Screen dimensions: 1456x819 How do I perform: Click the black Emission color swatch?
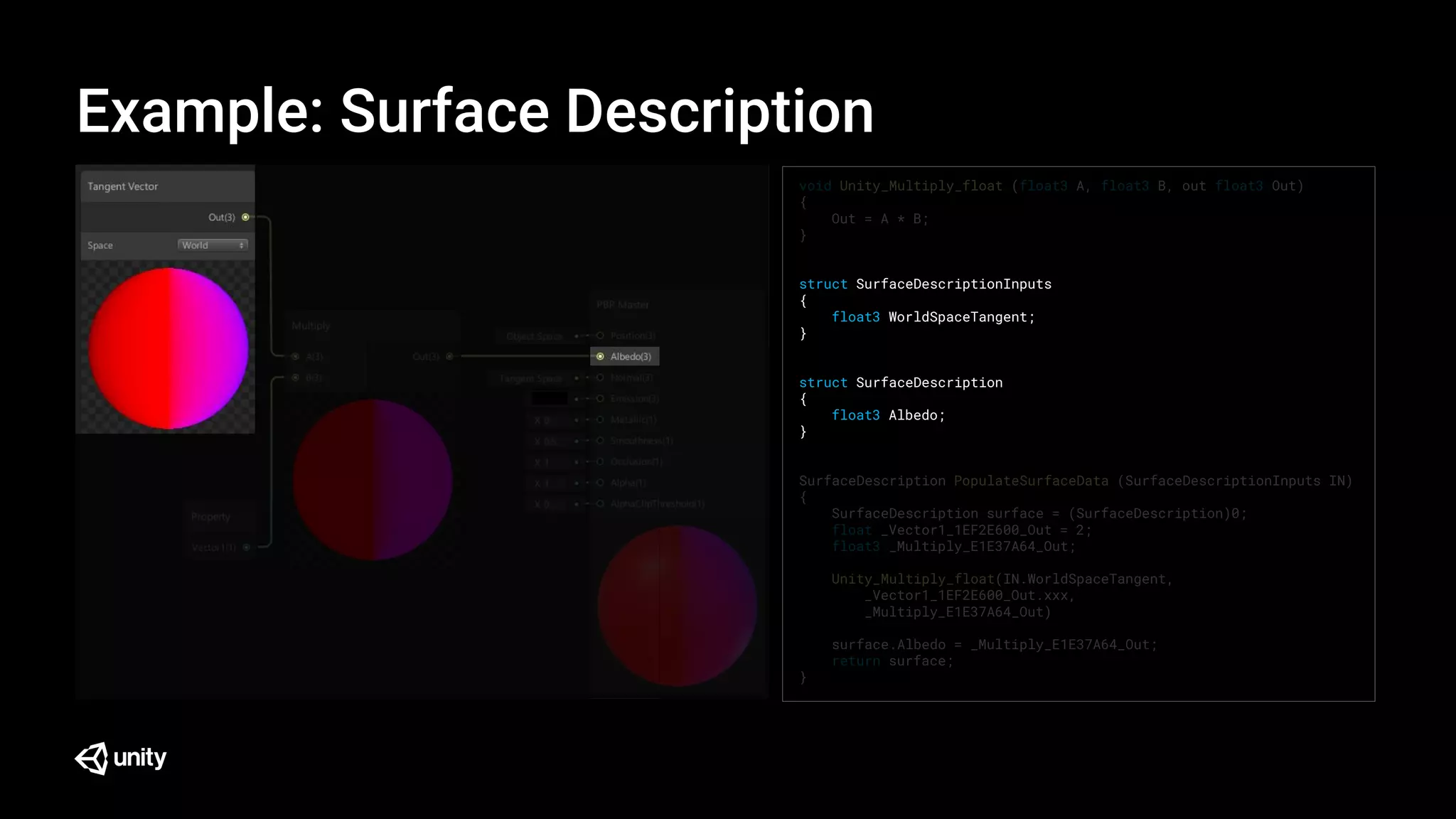(550, 399)
